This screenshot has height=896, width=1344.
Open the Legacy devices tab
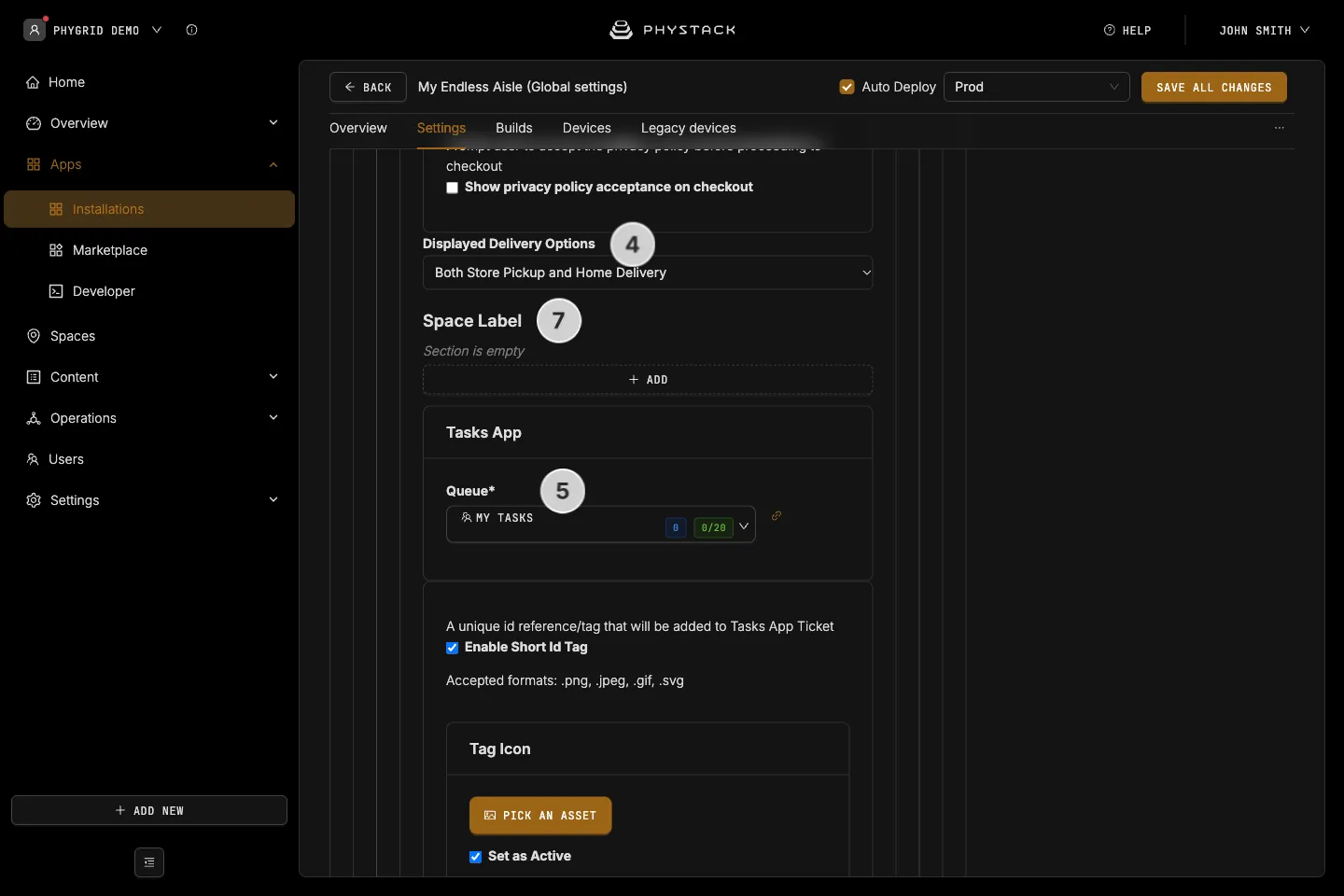[x=689, y=128]
